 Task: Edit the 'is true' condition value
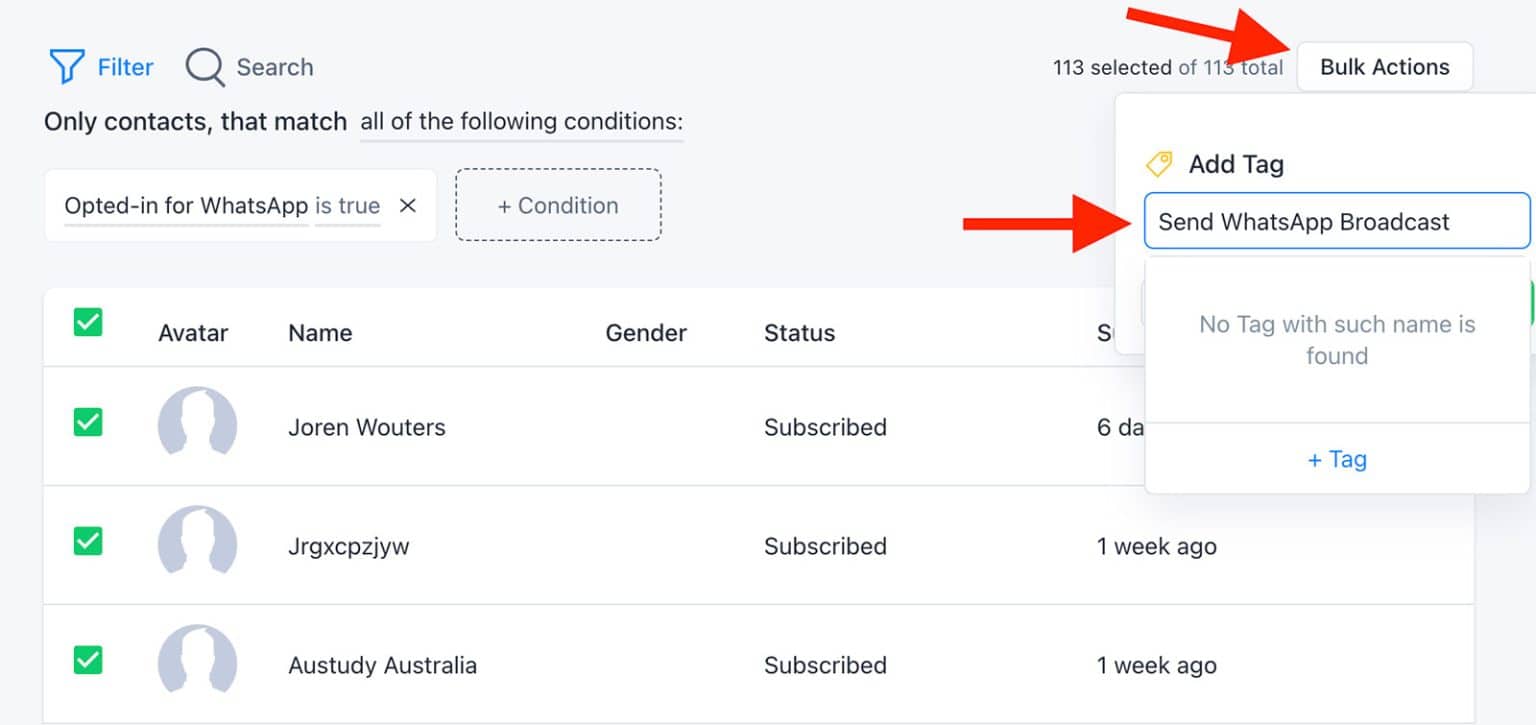348,206
